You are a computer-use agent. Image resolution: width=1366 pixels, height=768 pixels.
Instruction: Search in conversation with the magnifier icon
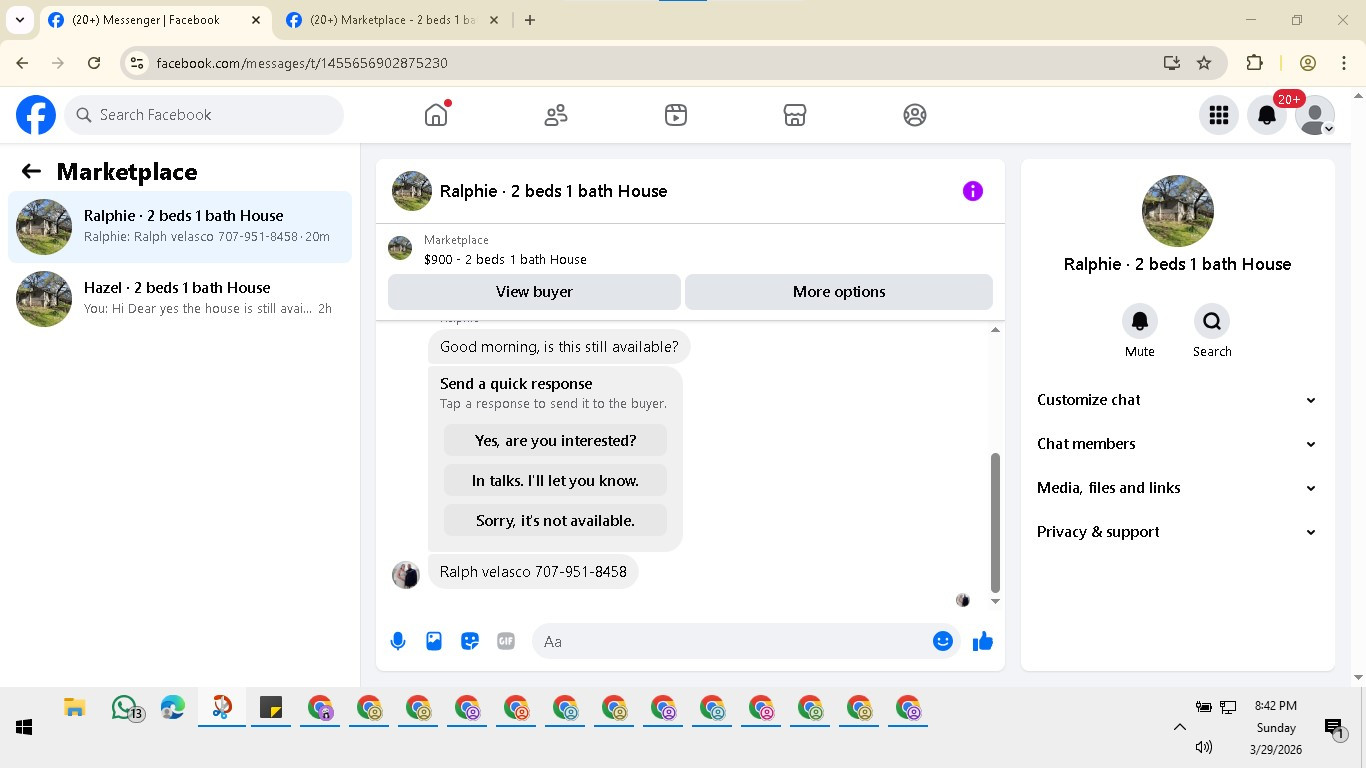(x=1212, y=321)
